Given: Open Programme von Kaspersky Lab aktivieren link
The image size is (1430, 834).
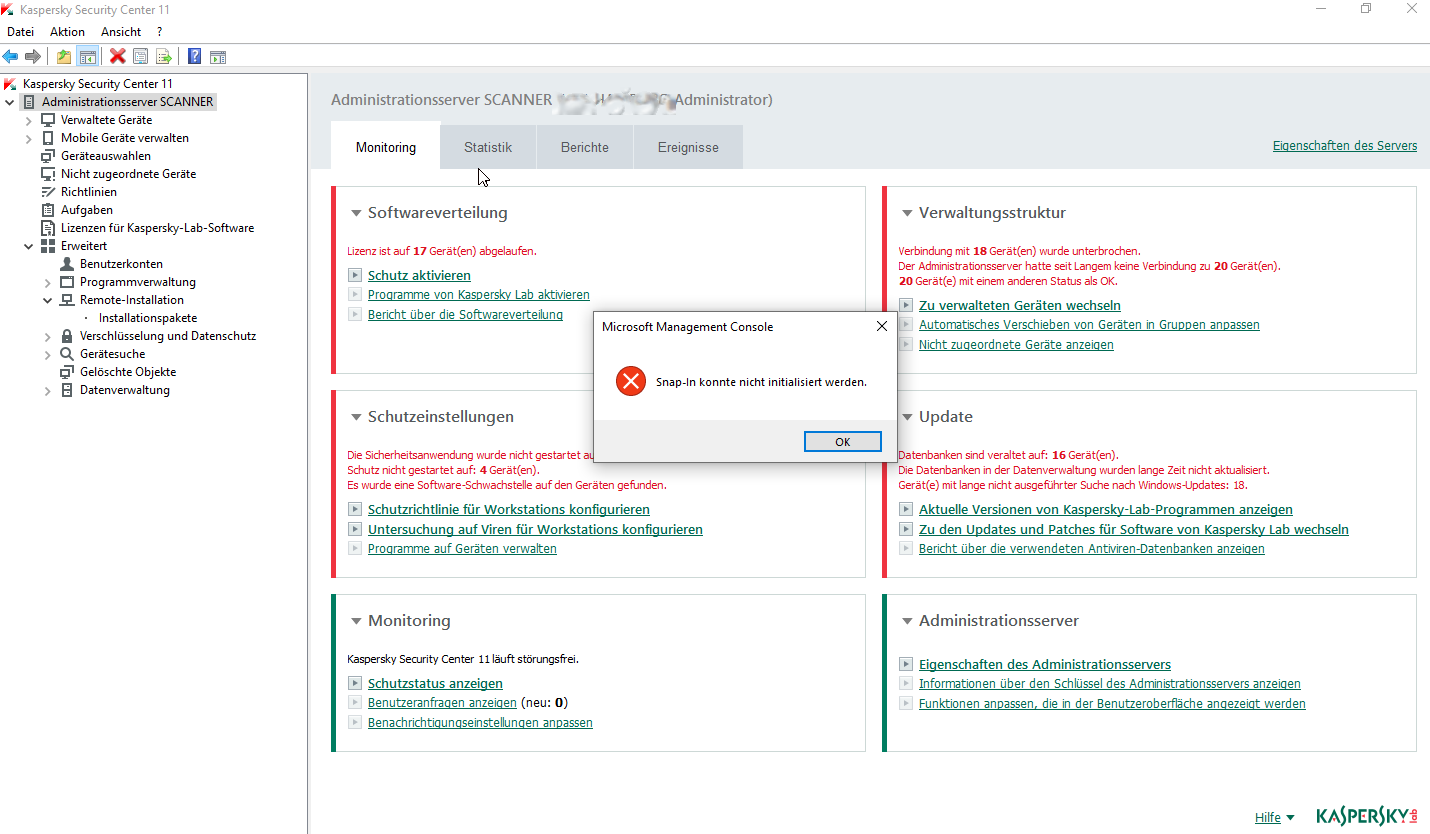Looking at the screenshot, I should coord(479,295).
